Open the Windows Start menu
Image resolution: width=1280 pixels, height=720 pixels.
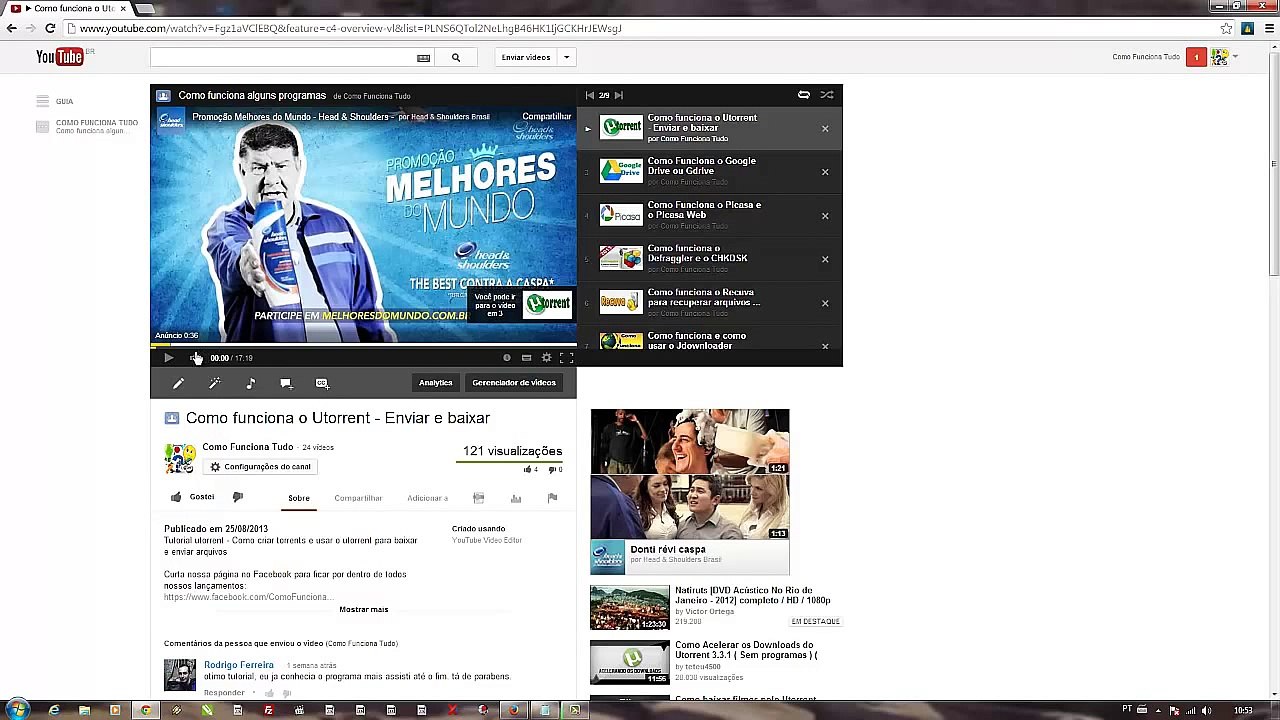[x=17, y=710]
